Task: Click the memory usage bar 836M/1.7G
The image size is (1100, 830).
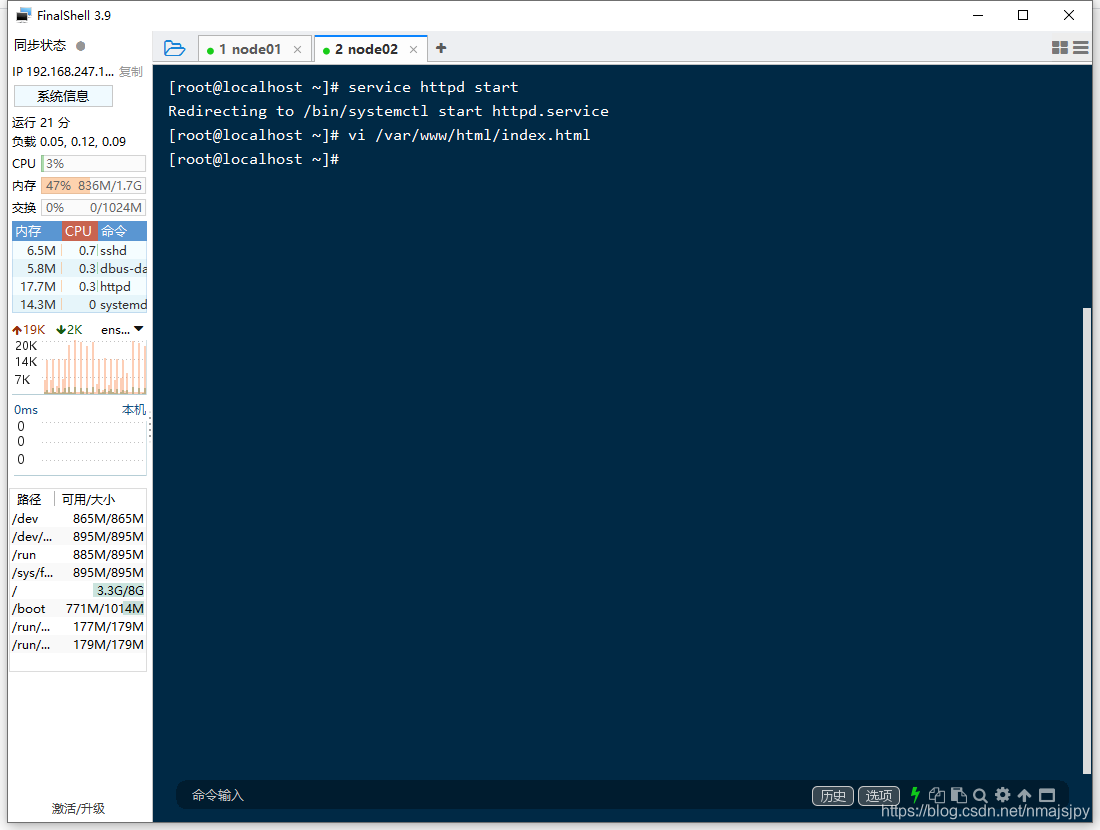Action: click(x=93, y=186)
